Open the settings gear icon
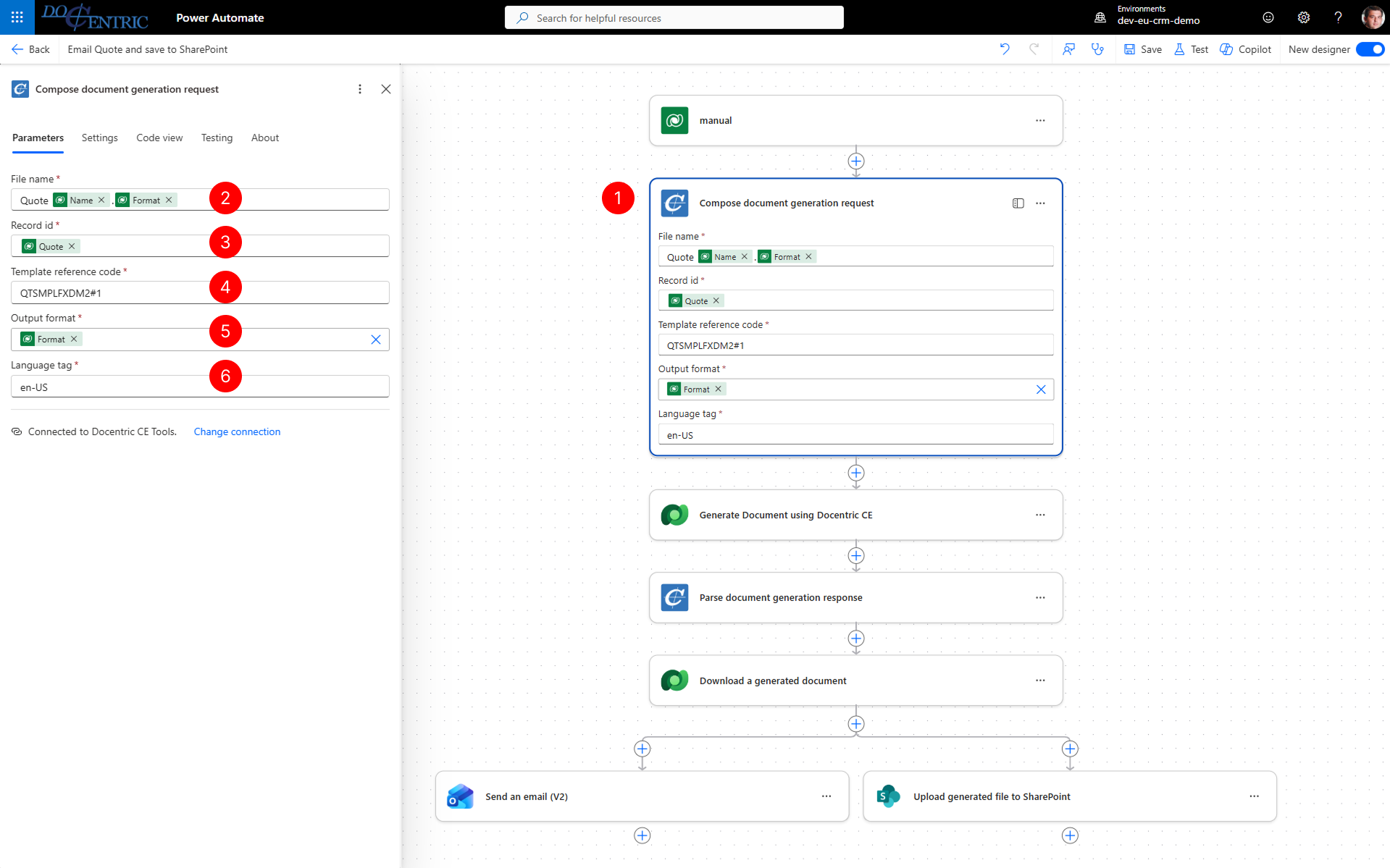 [1303, 17]
